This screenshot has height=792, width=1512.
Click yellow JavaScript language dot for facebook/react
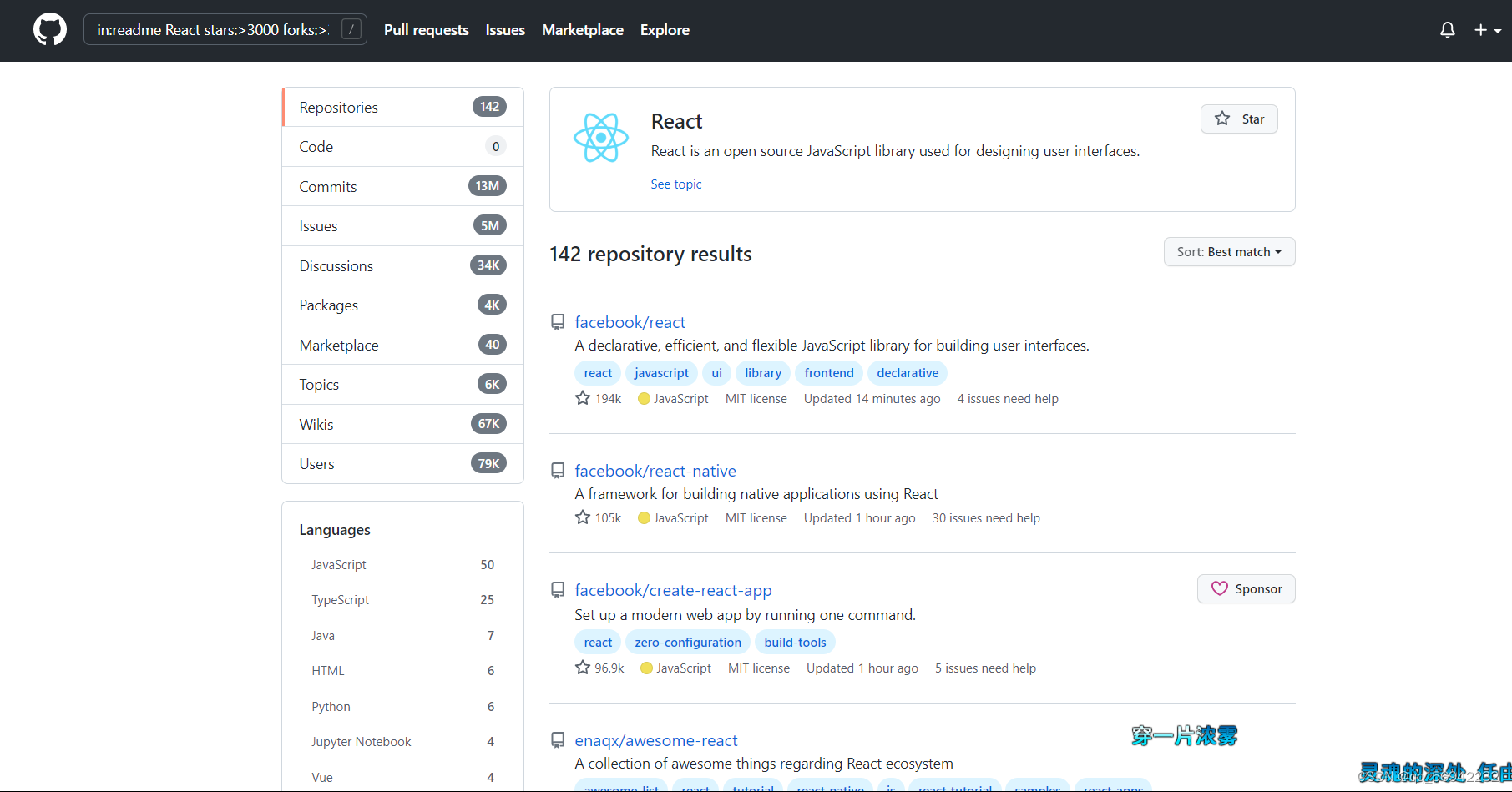click(644, 399)
